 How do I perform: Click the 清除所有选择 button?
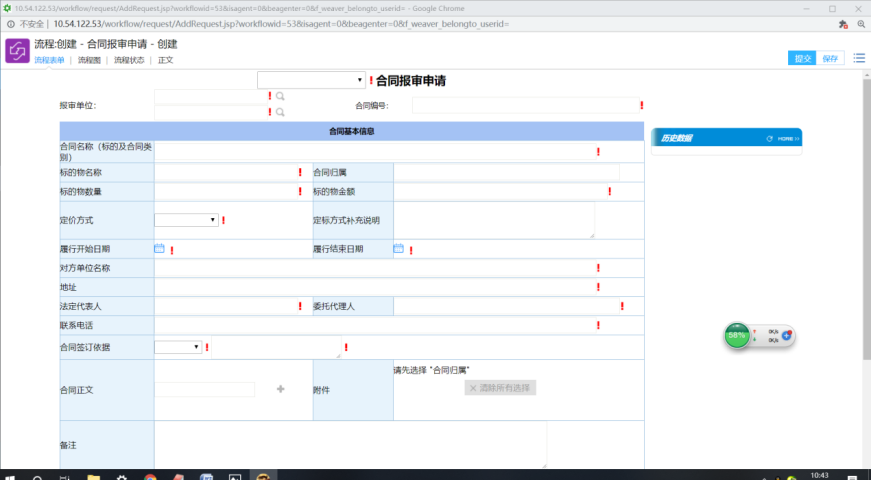pos(500,388)
